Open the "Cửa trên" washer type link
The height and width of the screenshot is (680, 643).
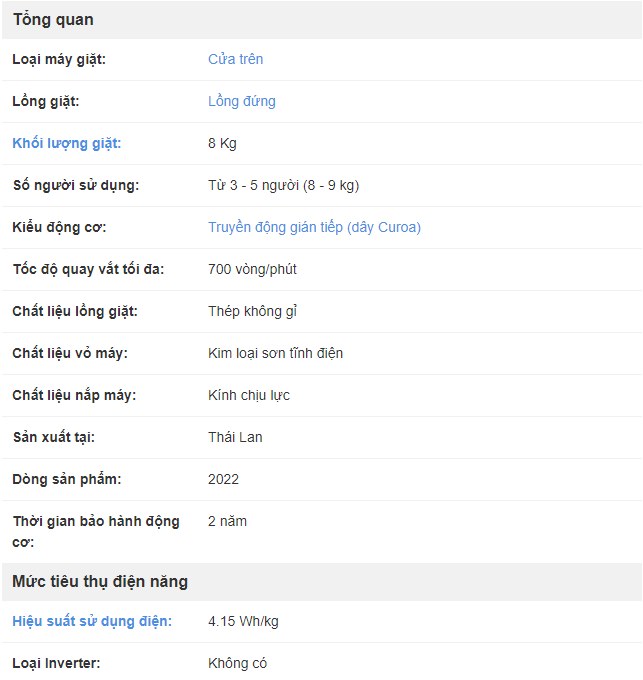coord(235,59)
